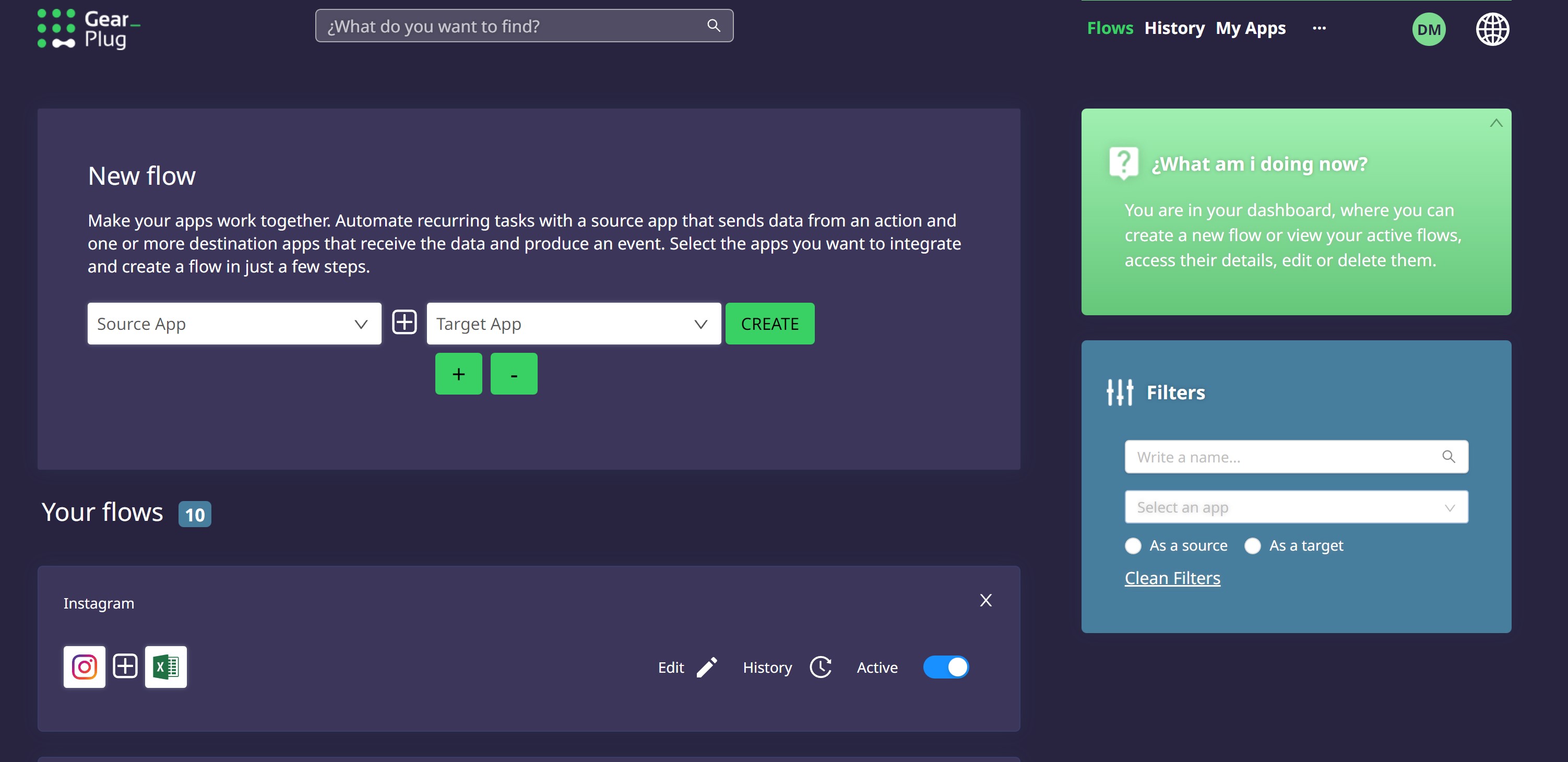The height and width of the screenshot is (762, 1568).
Task: Click the Excel app icon in flow
Action: tap(165, 666)
